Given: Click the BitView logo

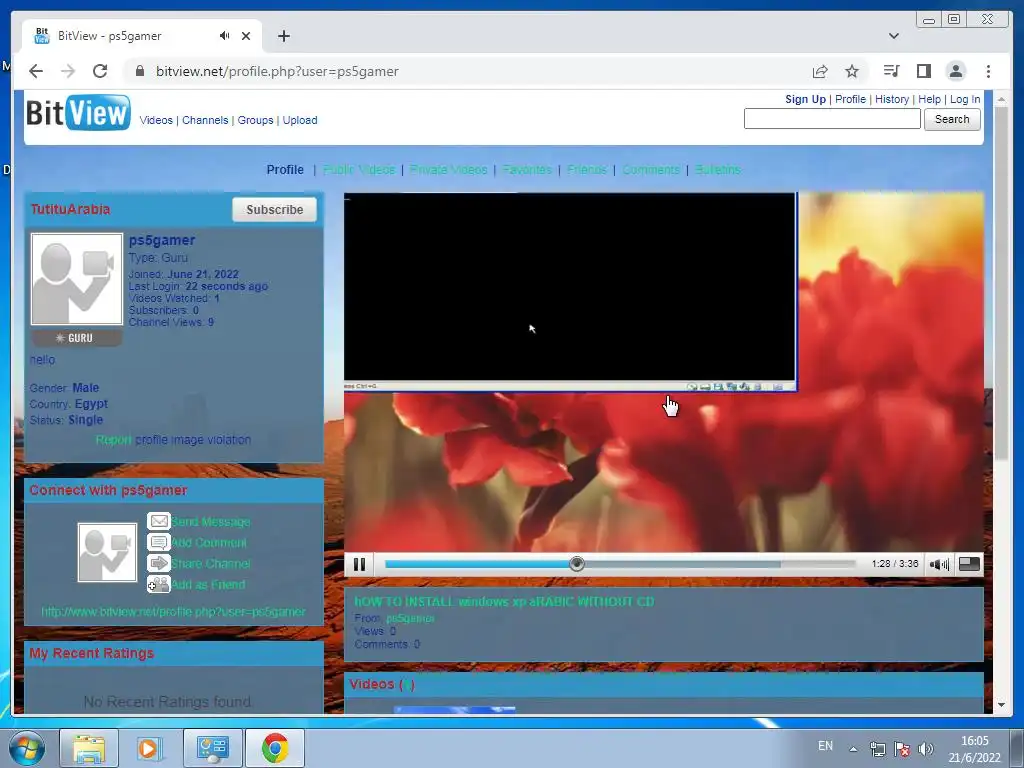Looking at the screenshot, I should pyautogui.click(x=78, y=112).
